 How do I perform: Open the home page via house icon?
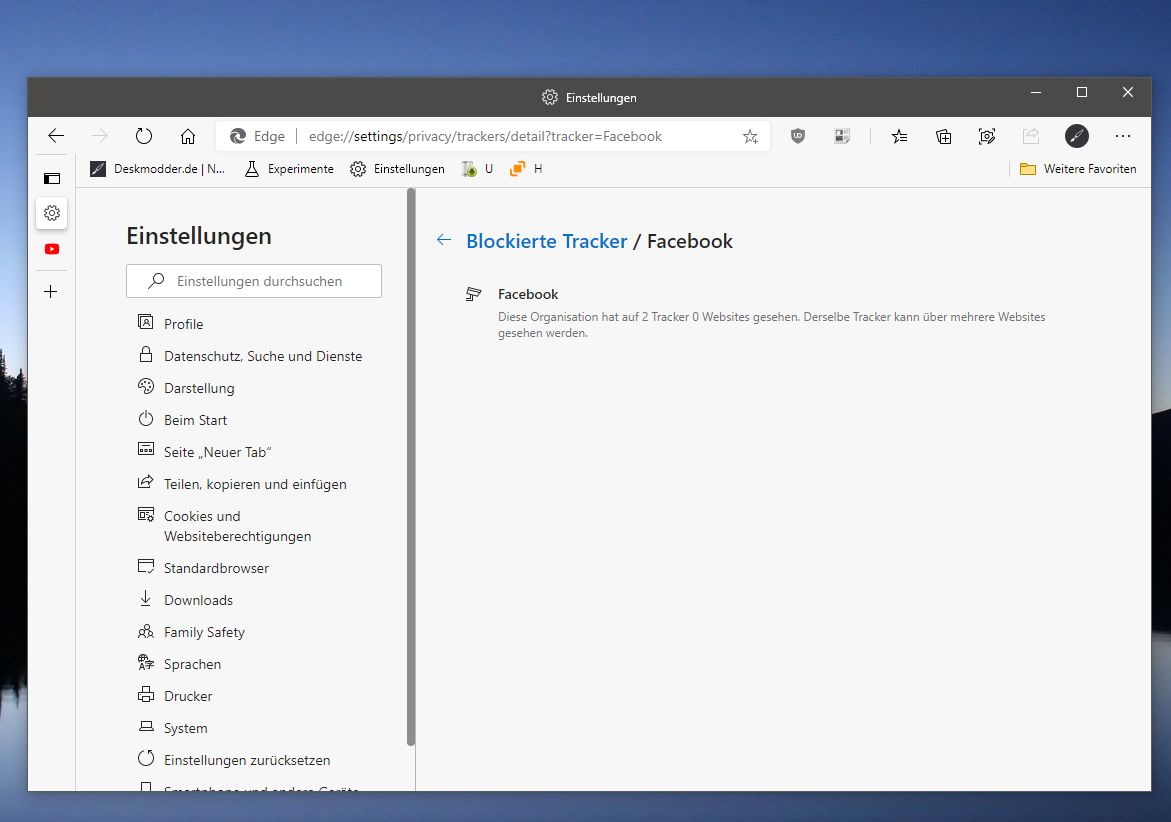pyautogui.click(x=187, y=136)
